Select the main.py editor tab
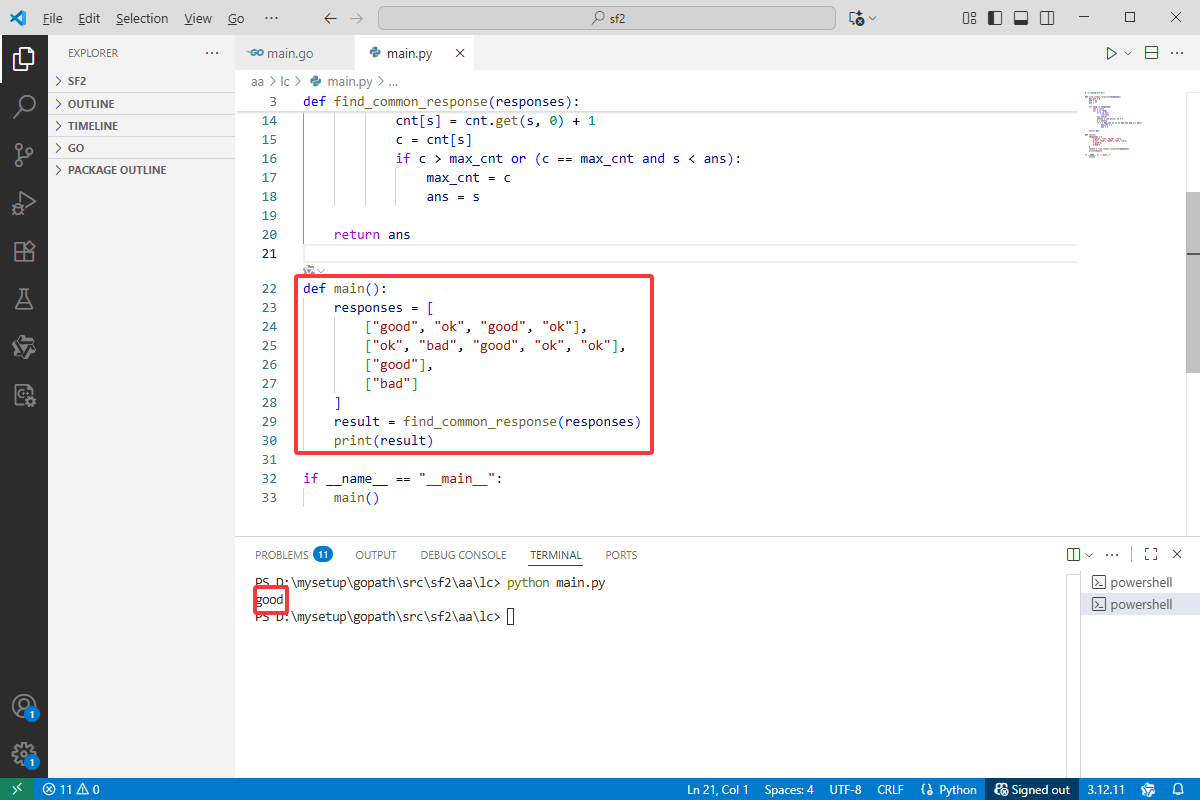This screenshot has height=800, width=1200. point(415,53)
